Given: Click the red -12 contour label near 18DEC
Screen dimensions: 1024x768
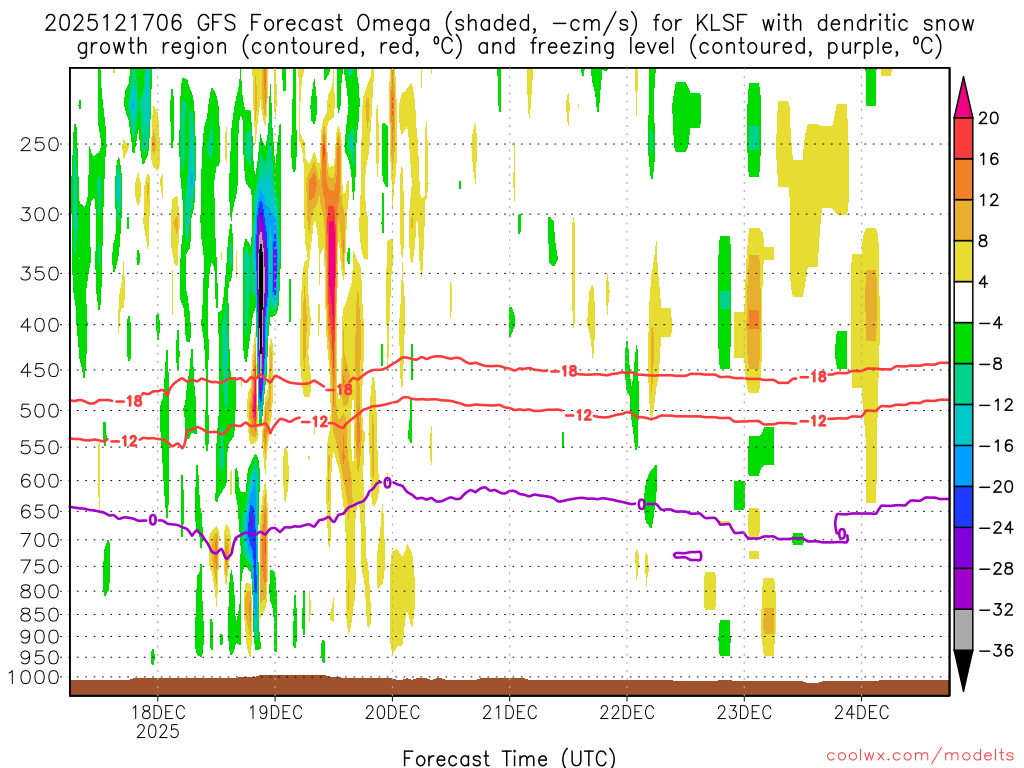Looking at the screenshot, I should coord(124,441).
